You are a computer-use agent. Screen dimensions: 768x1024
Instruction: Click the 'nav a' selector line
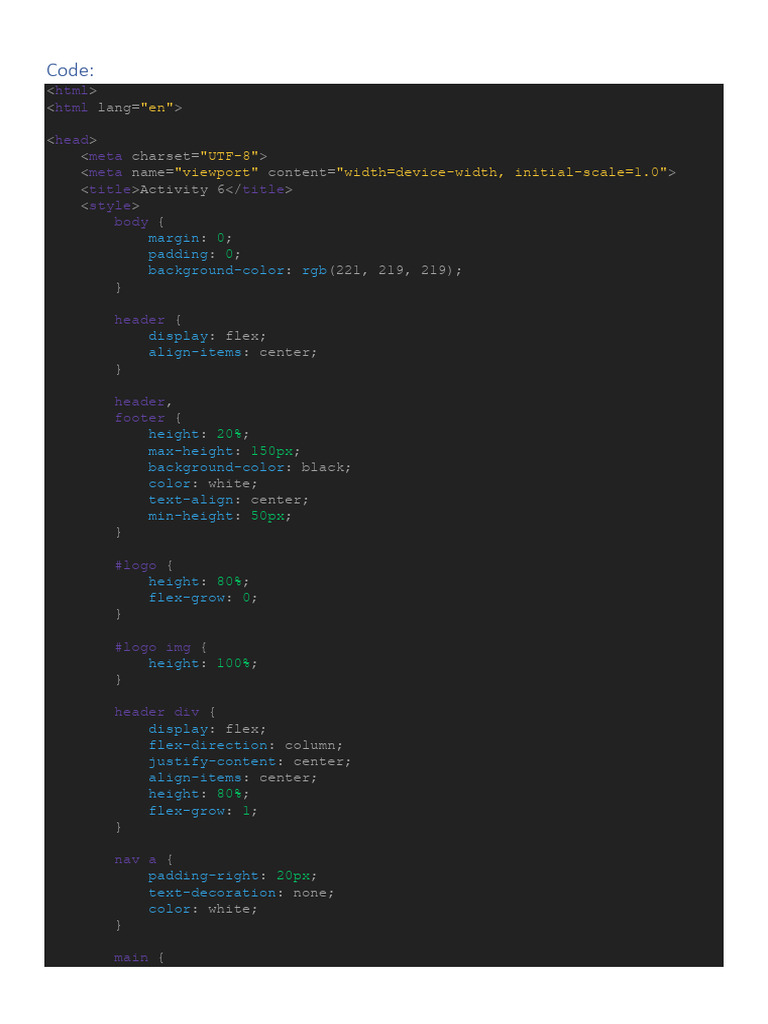point(144,859)
